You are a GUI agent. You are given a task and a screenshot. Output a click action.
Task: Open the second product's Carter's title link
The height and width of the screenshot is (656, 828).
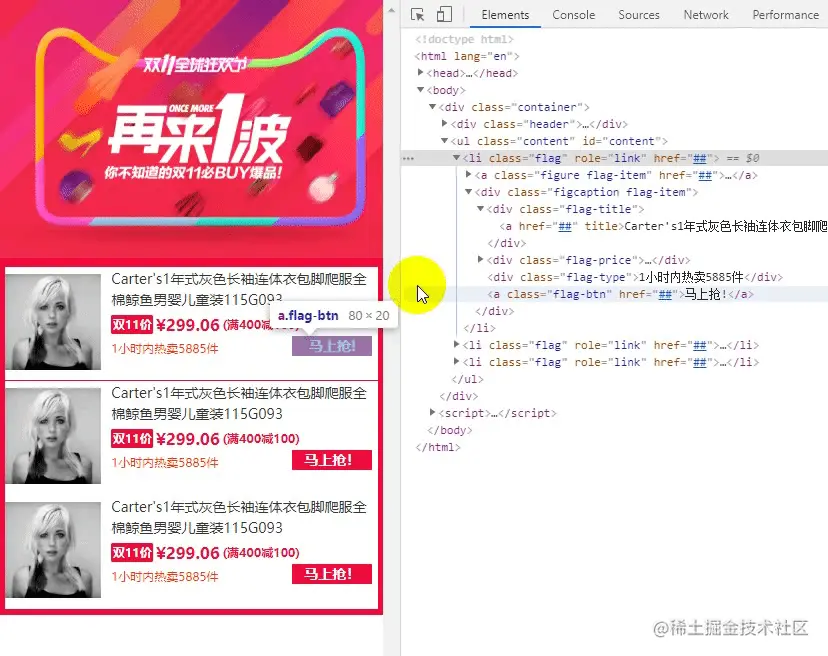(239, 404)
